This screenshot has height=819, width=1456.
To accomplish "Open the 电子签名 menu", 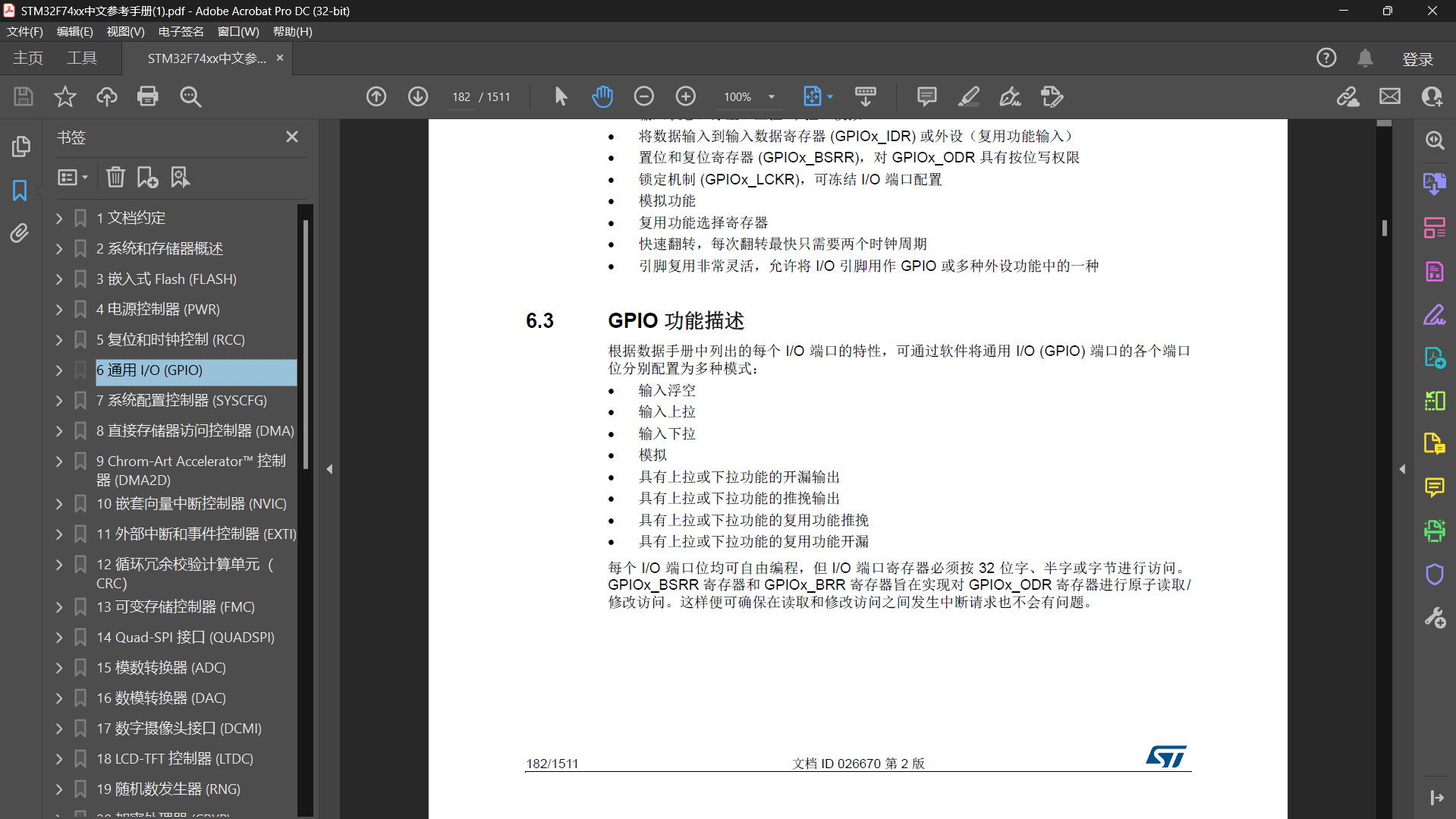I will coord(181,31).
